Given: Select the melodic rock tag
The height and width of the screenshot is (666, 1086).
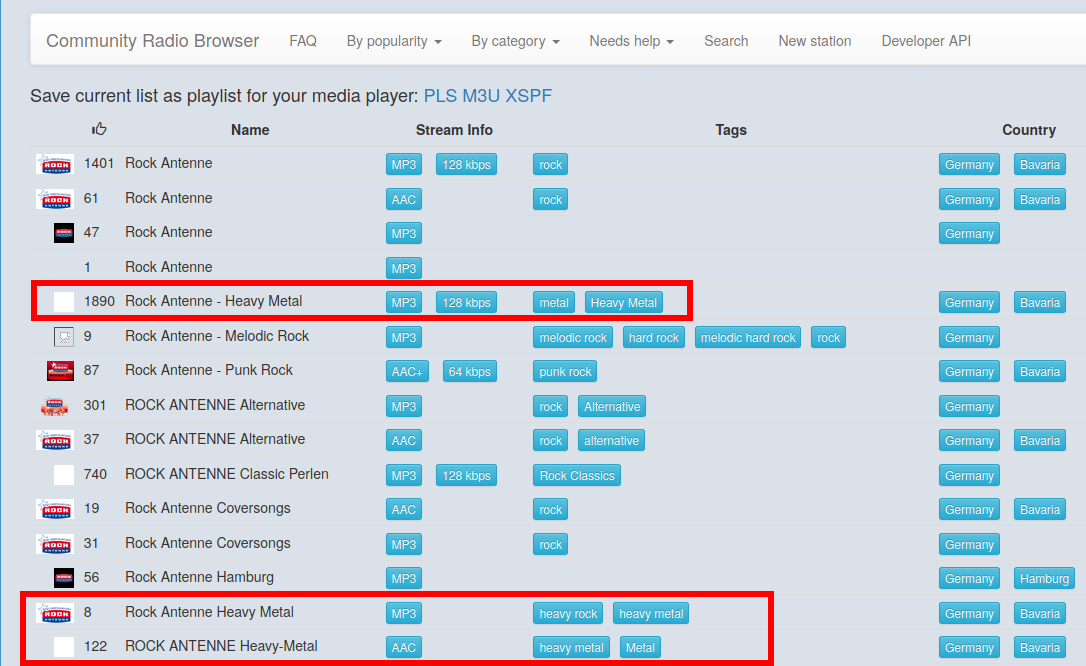Looking at the screenshot, I should click(573, 338).
